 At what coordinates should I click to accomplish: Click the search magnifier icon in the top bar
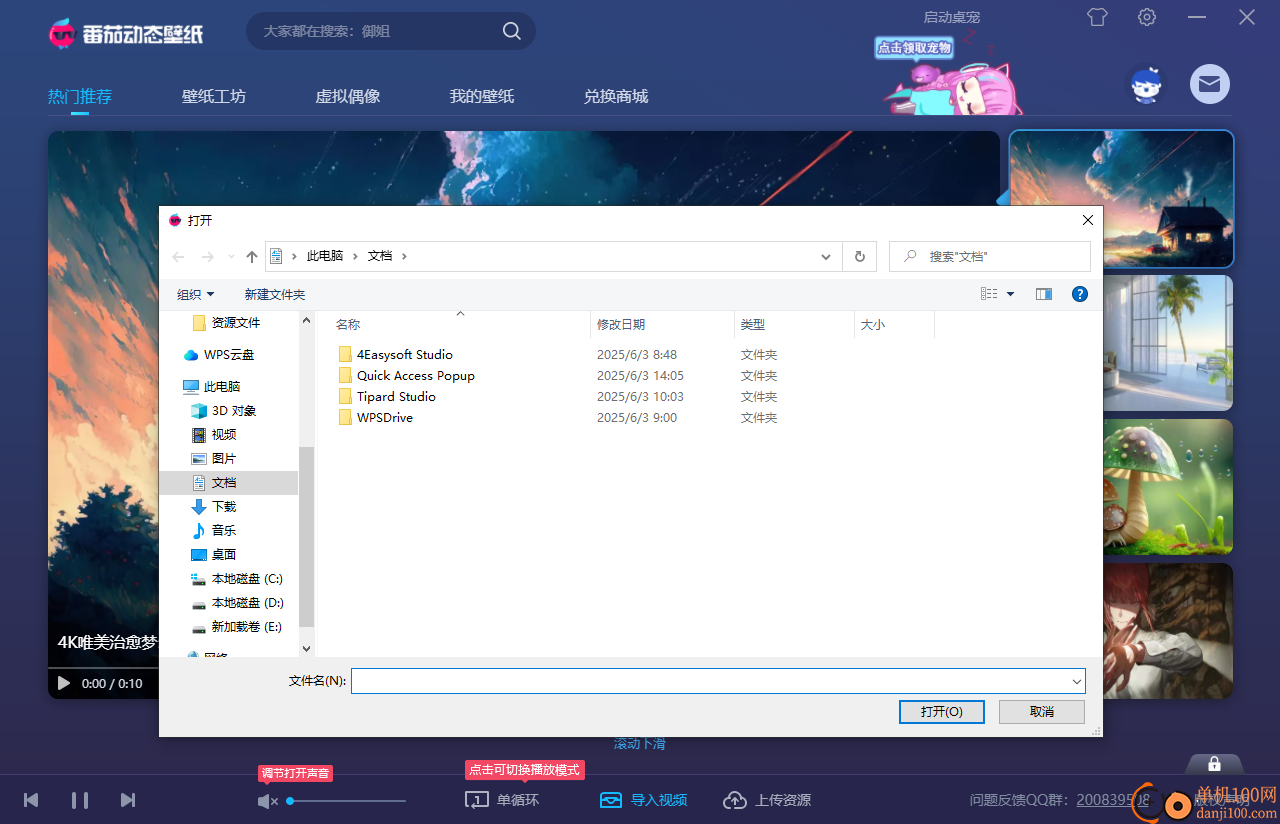click(x=511, y=31)
